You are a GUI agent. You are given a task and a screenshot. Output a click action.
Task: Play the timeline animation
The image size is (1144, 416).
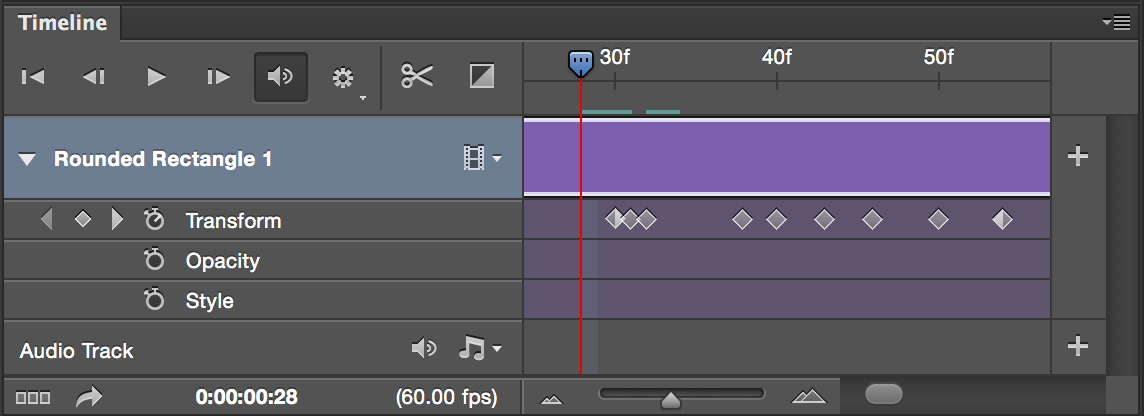tap(156, 77)
